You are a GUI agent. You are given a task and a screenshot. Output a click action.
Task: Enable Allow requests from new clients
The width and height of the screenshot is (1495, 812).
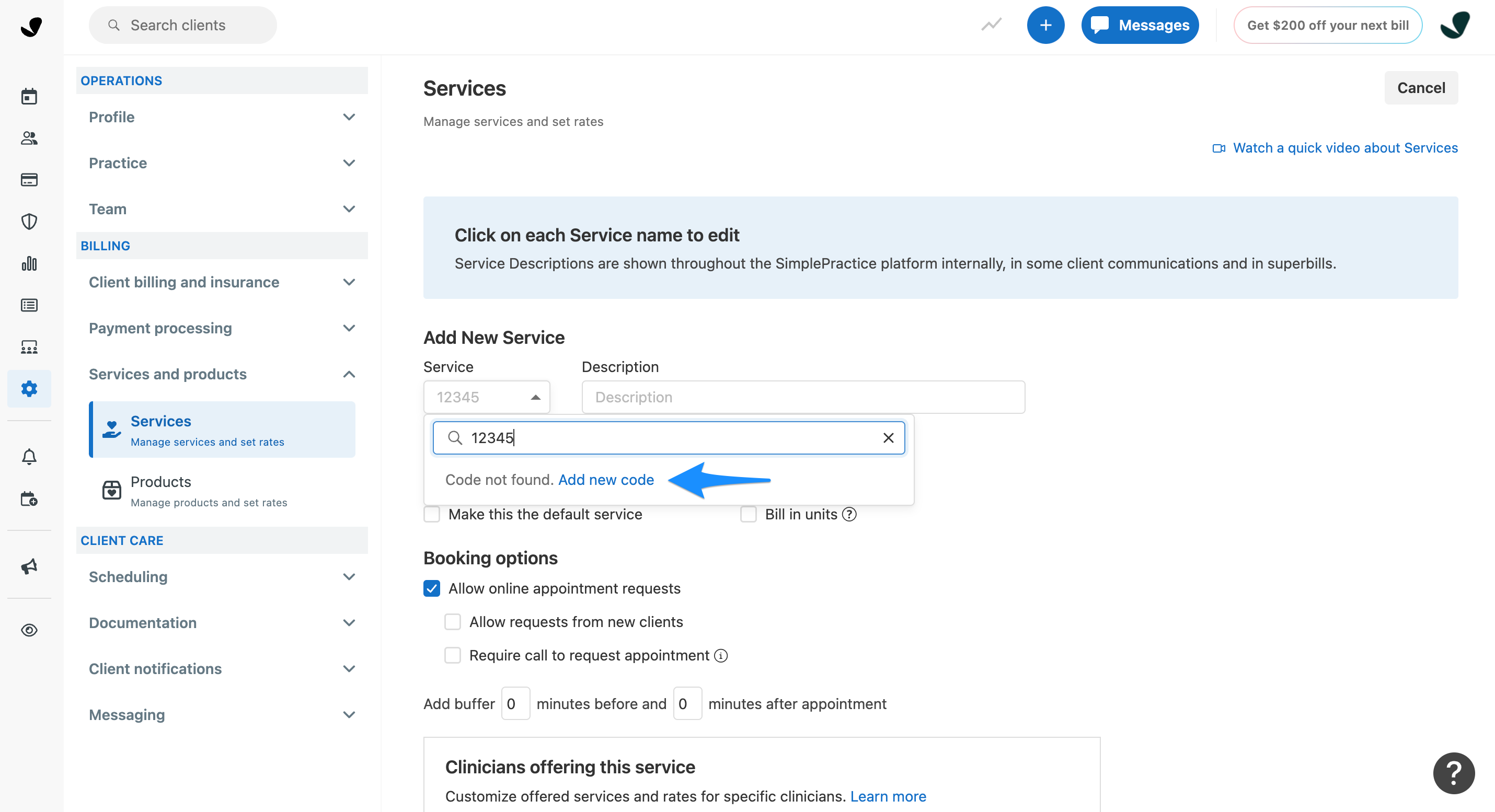(453, 621)
